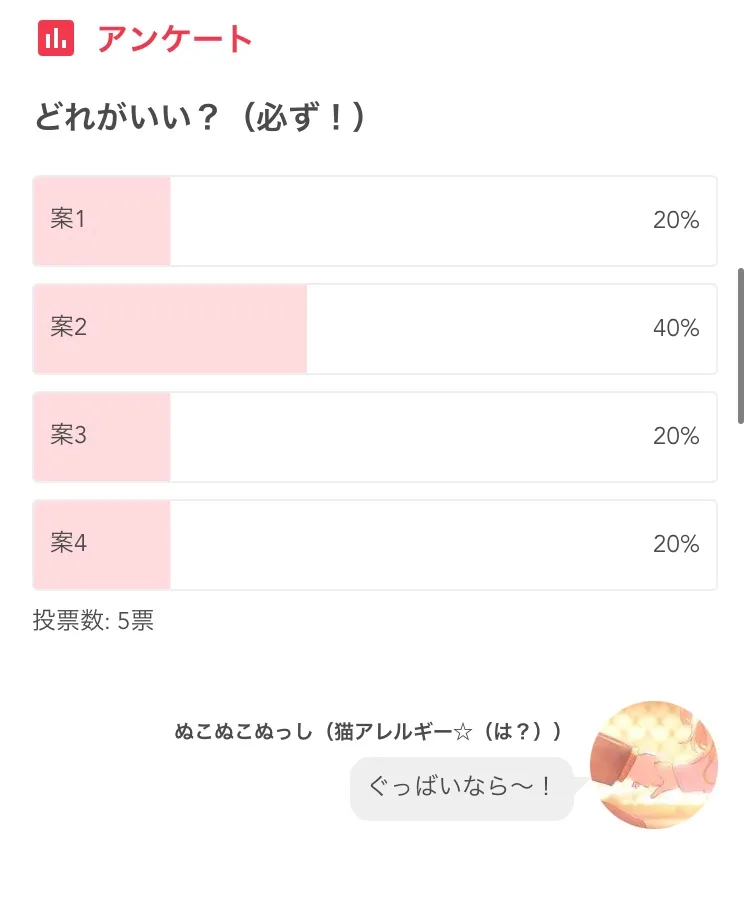Click the 20% value on 案3 row
750x919 pixels.
point(676,436)
